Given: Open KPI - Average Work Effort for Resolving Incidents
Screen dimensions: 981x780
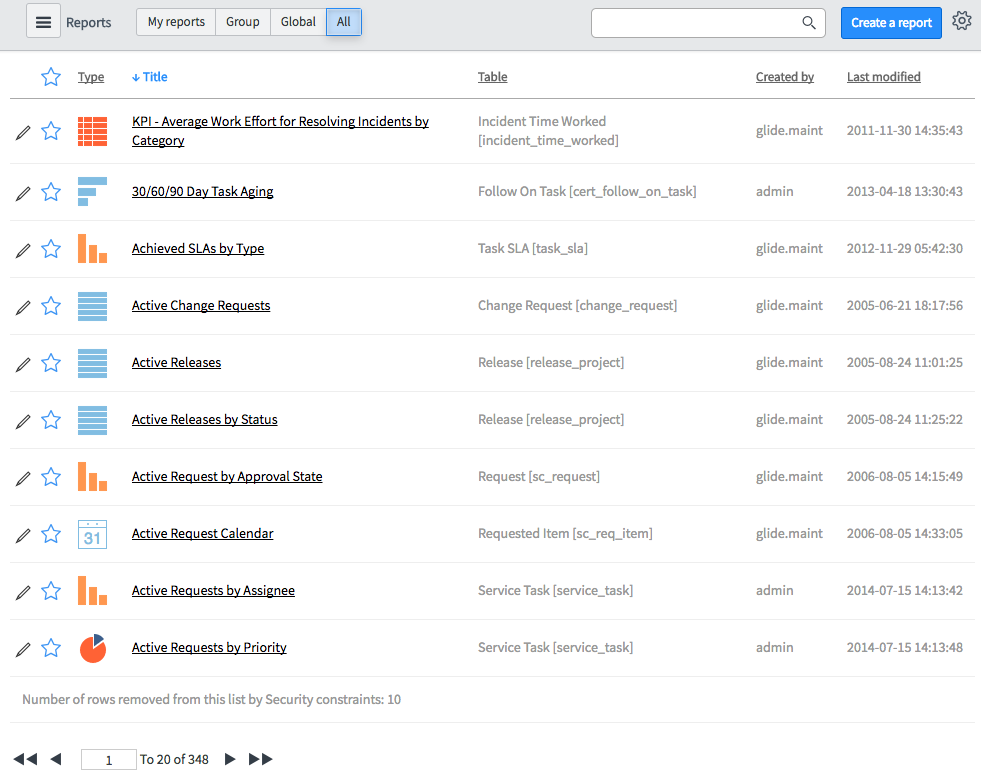Looking at the screenshot, I should pos(280,131).
